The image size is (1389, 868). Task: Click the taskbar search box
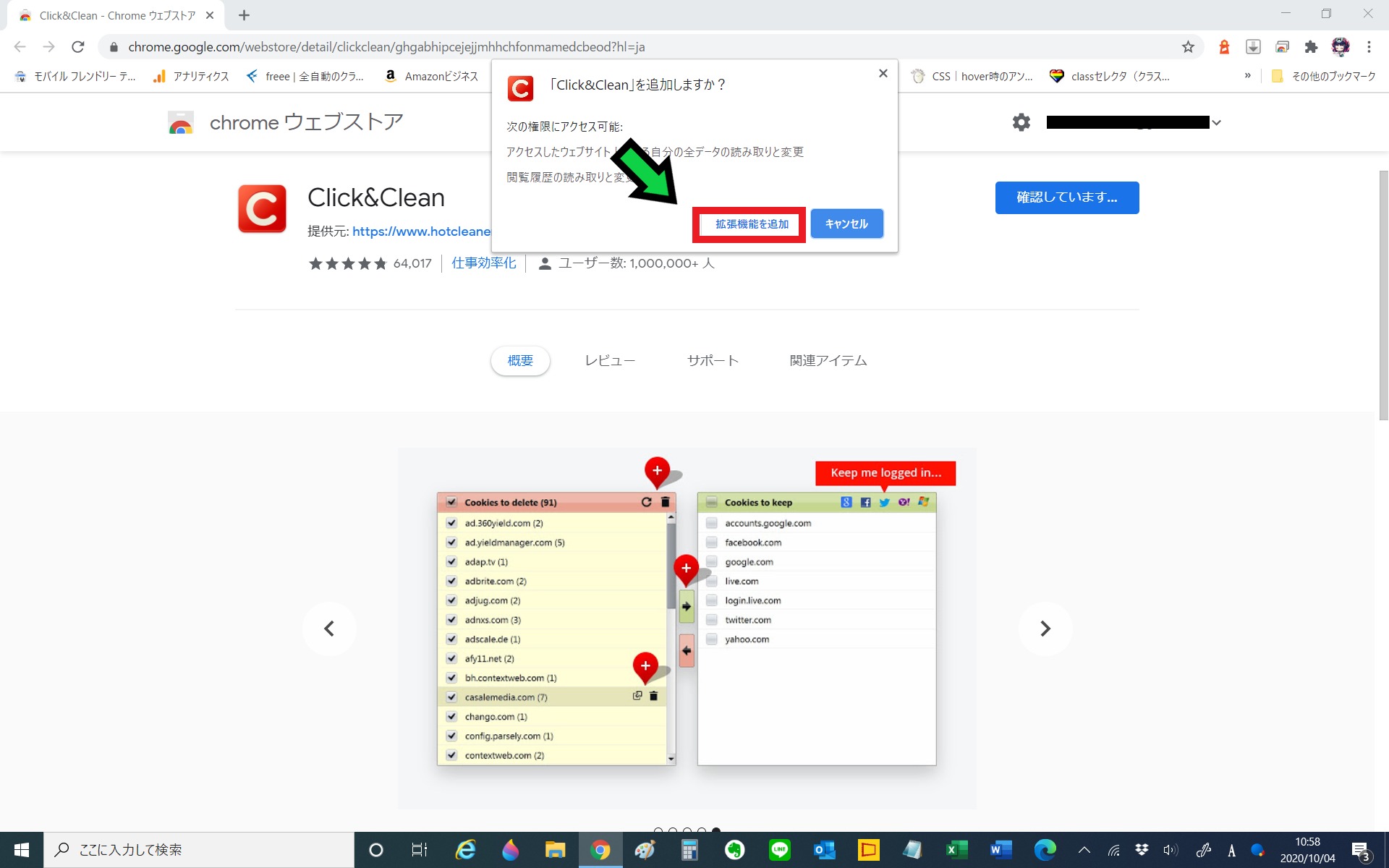coord(199,850)
